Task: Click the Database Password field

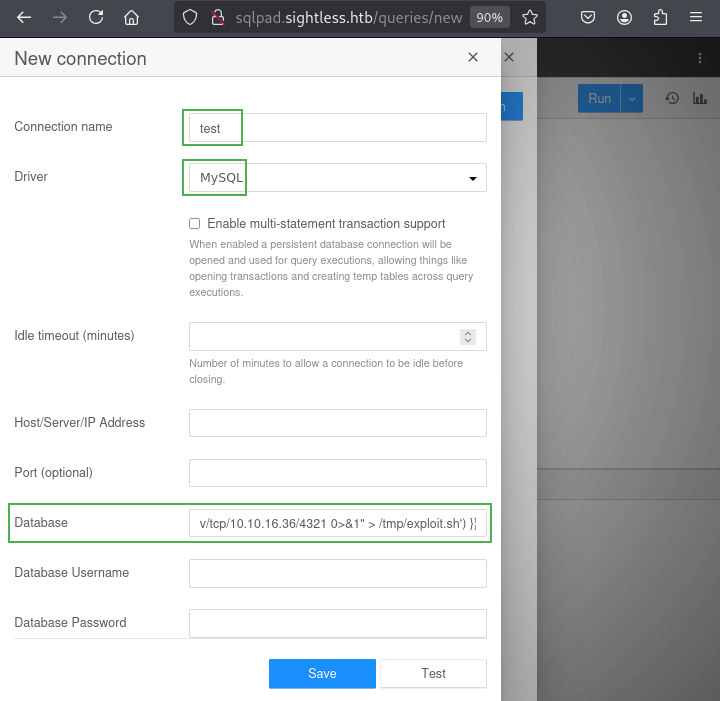Action: pos(338,623)
